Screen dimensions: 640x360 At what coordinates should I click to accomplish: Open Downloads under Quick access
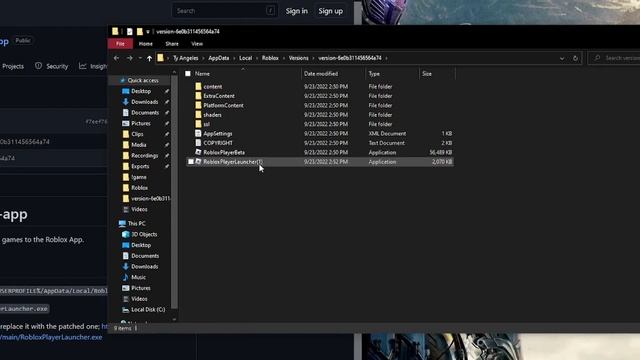tap(144, 102)
